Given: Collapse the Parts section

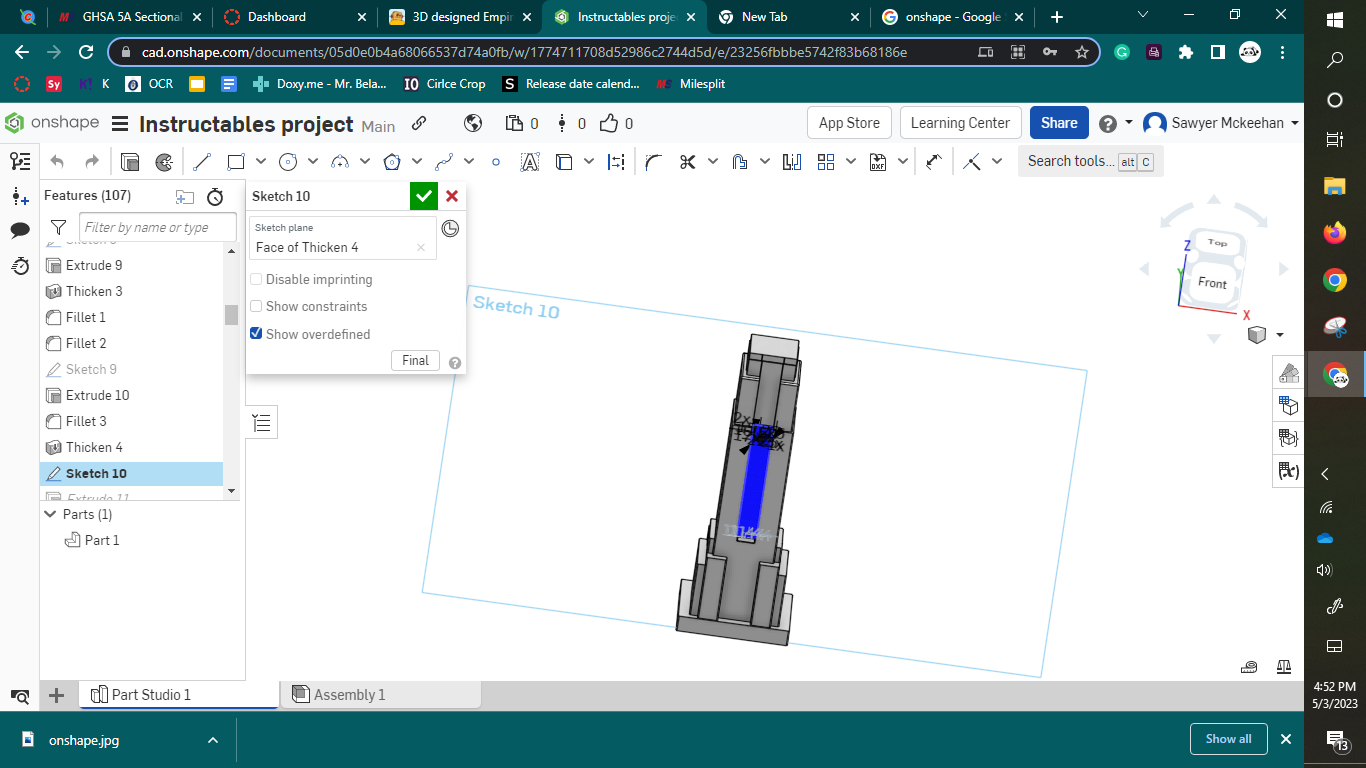Looking at the screenshot, I should click(x=51, y=514).
